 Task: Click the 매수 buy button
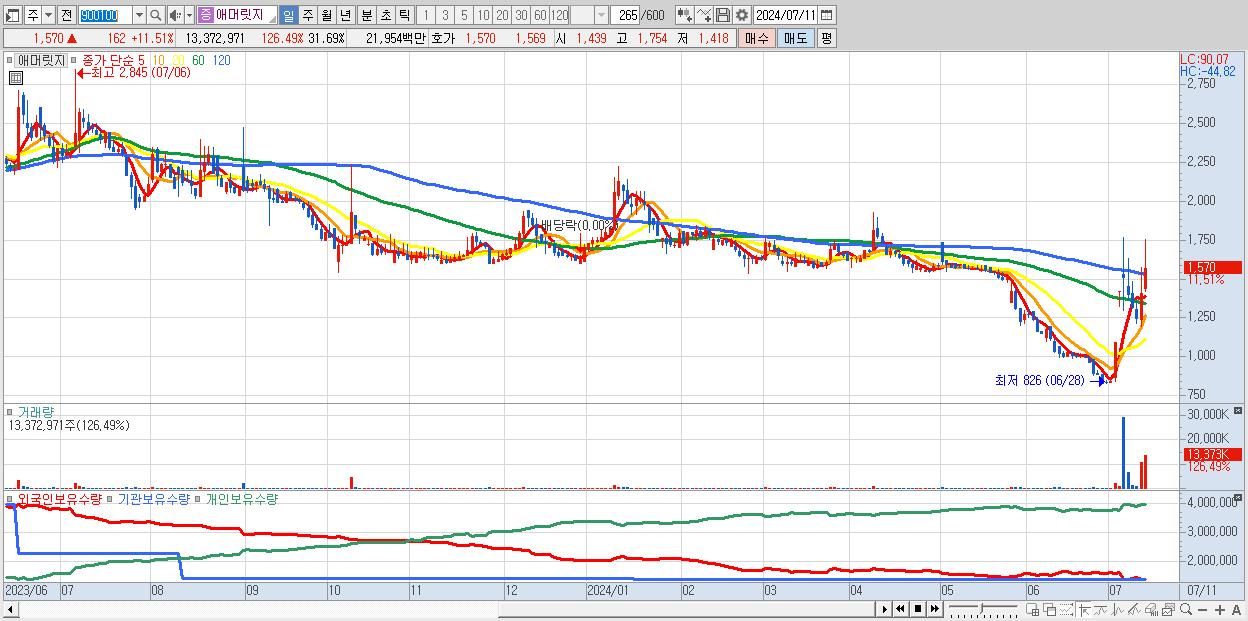(x=756, y=38)
